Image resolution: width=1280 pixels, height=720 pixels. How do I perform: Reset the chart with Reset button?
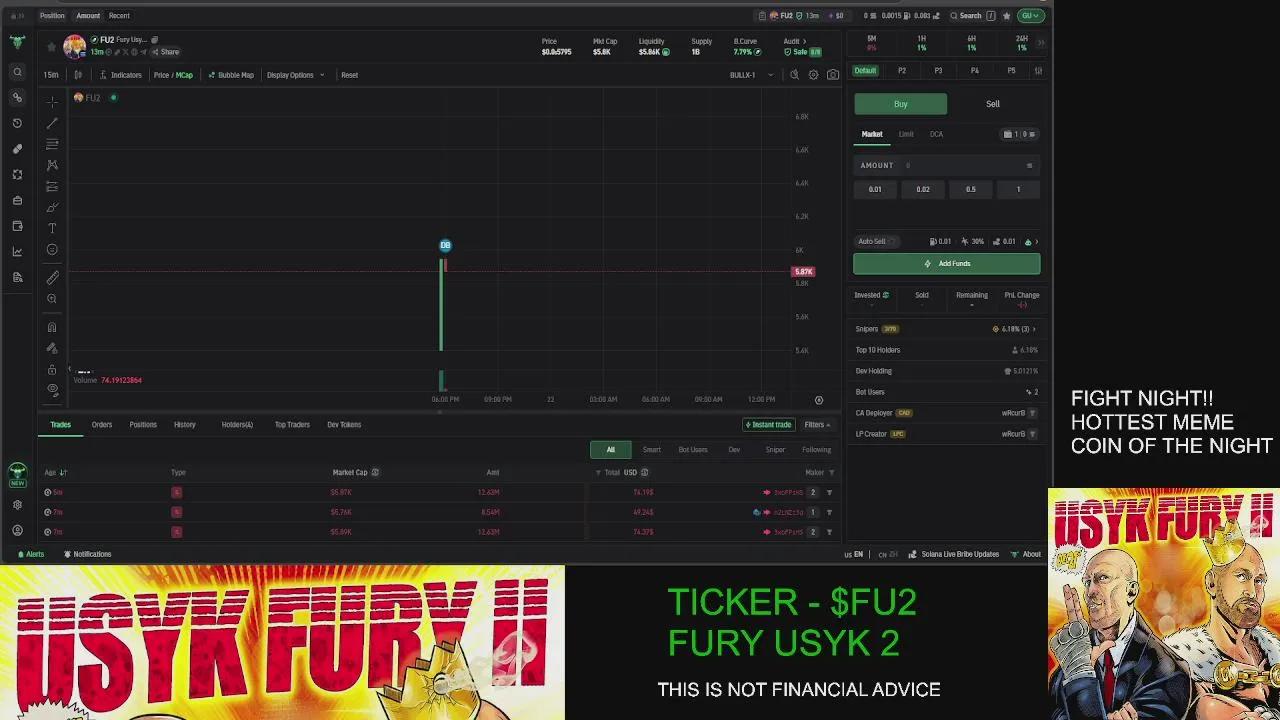349,75
